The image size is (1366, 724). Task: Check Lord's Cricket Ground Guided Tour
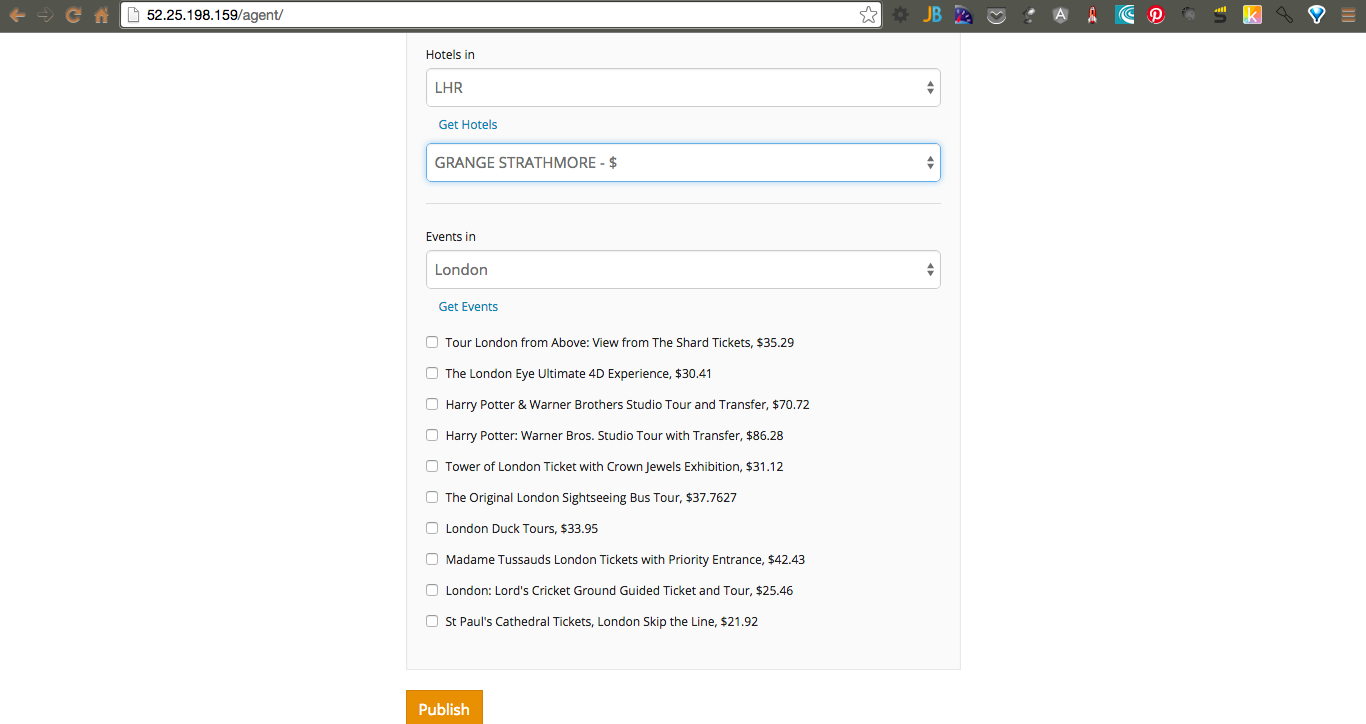[432, 590]
